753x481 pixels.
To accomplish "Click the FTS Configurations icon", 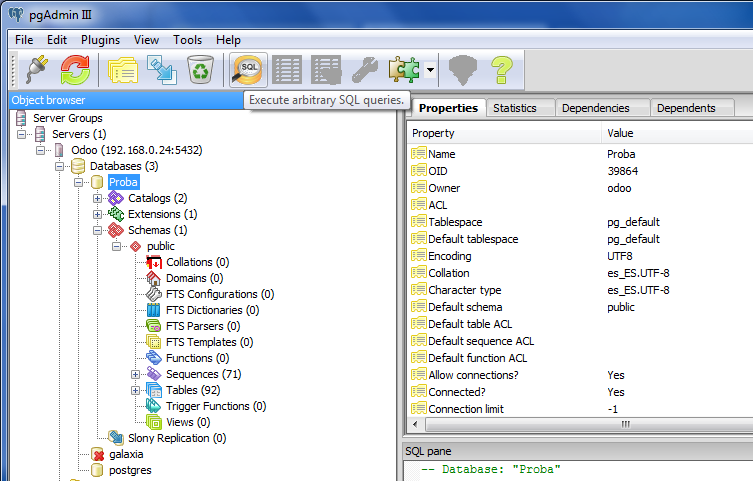I will click(154, 294).
